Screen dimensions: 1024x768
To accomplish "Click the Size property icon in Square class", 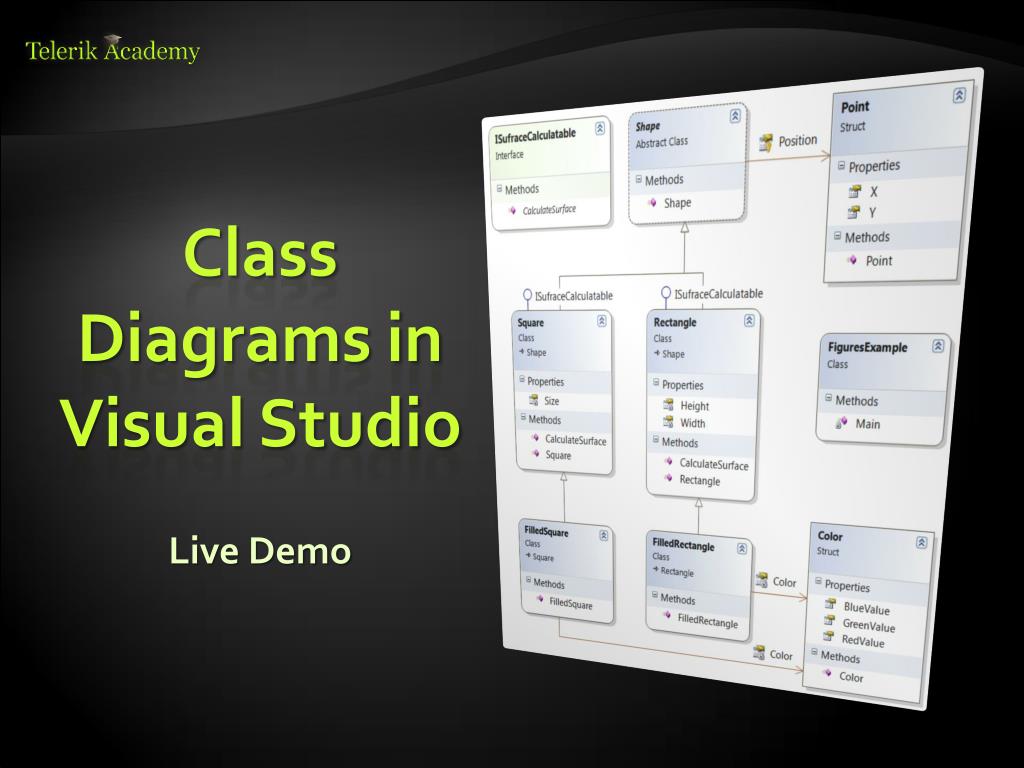I will pos(534,400).
